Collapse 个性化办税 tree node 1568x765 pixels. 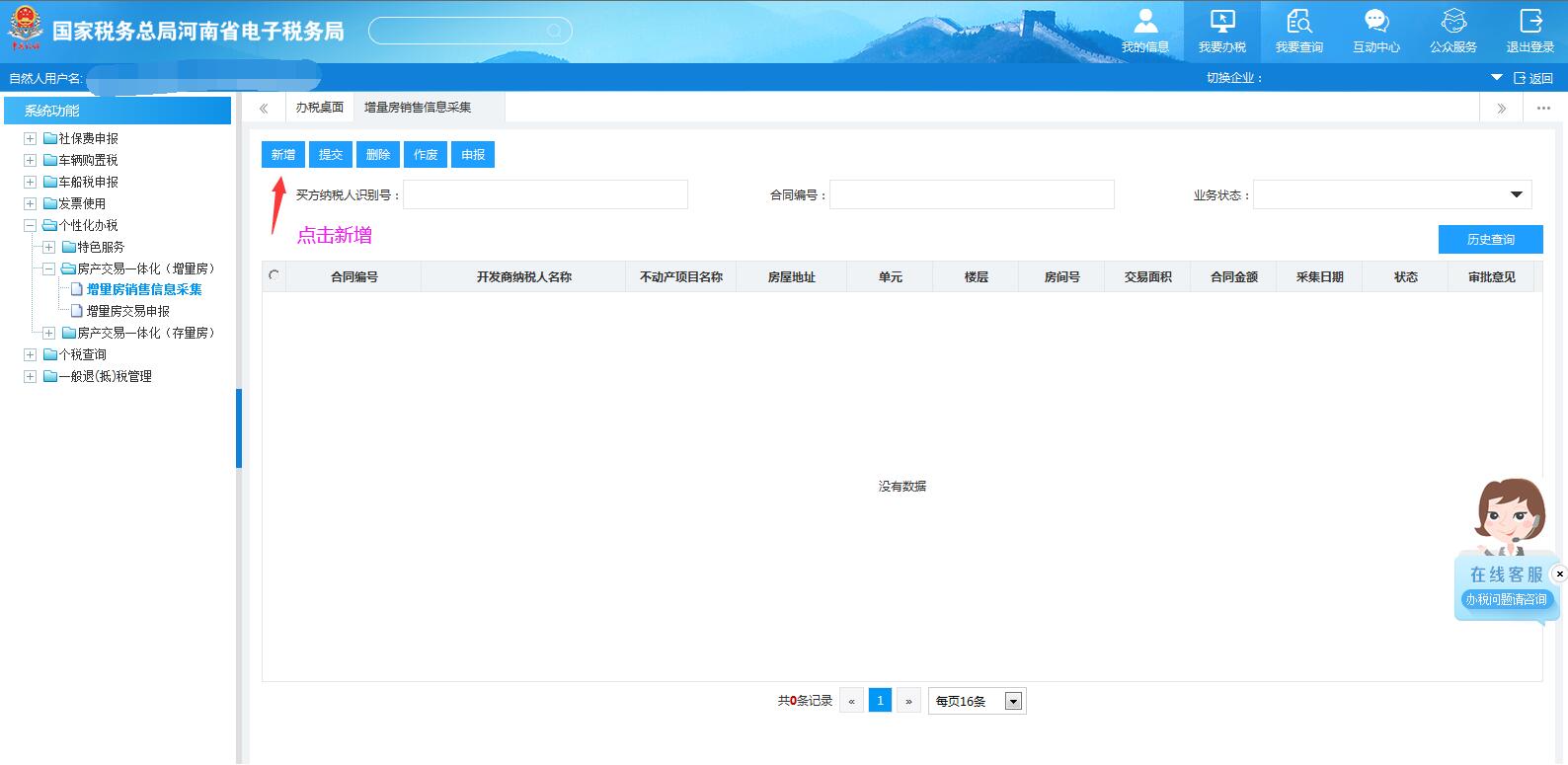click(x=30, y=226)
